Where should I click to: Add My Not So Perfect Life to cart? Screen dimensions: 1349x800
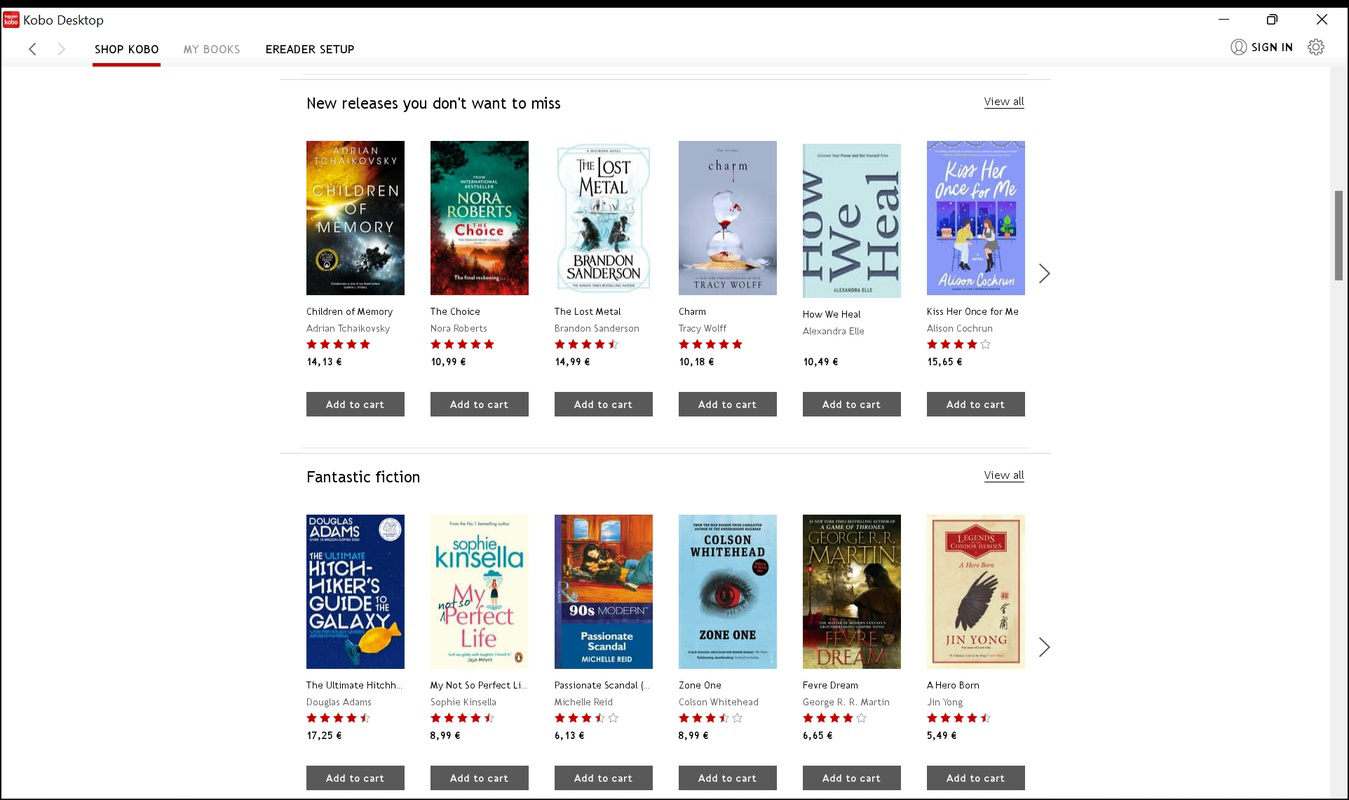tap(479, 778)
